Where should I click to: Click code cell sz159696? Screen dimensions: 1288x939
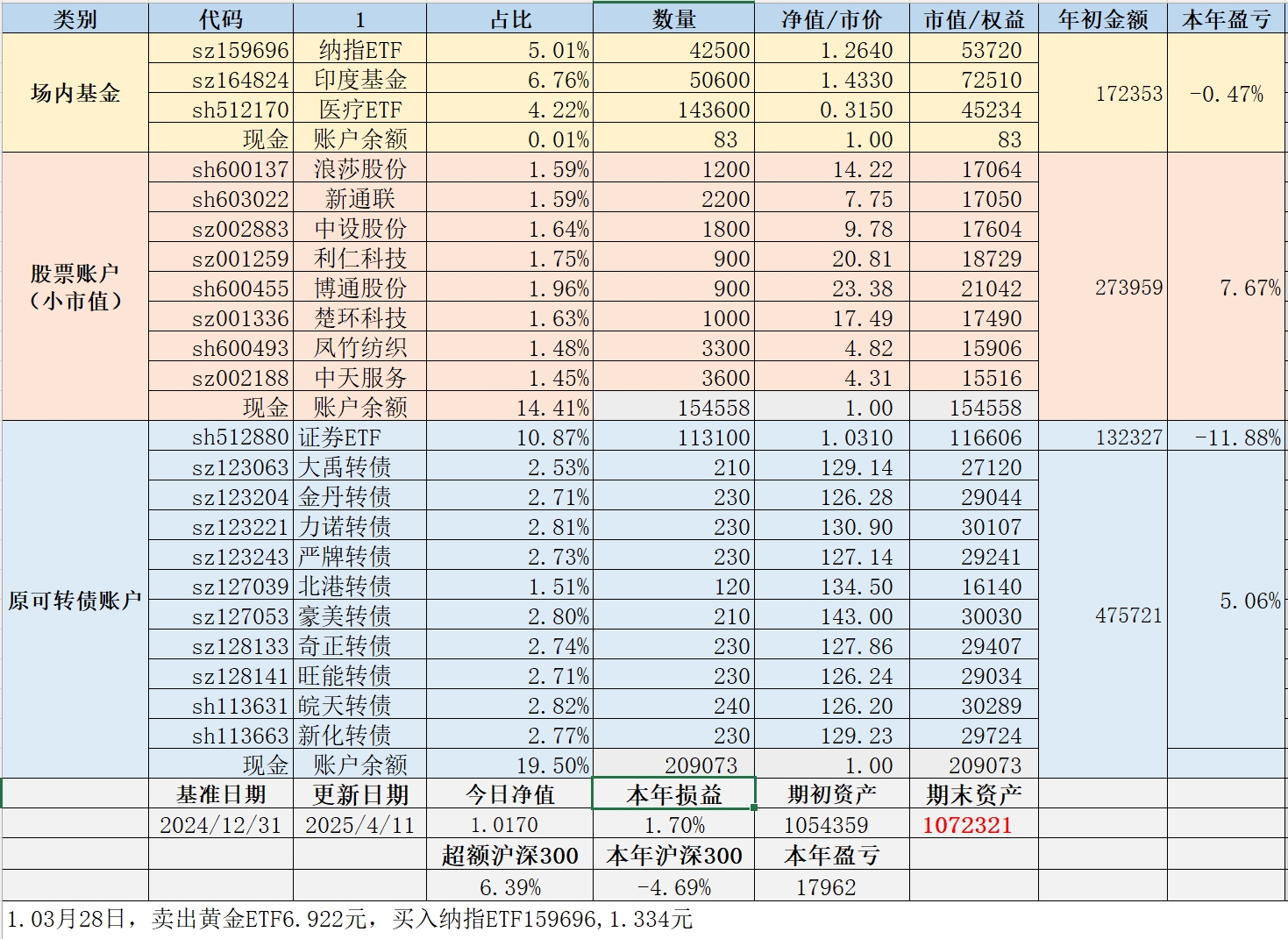(x=221, y=49)
